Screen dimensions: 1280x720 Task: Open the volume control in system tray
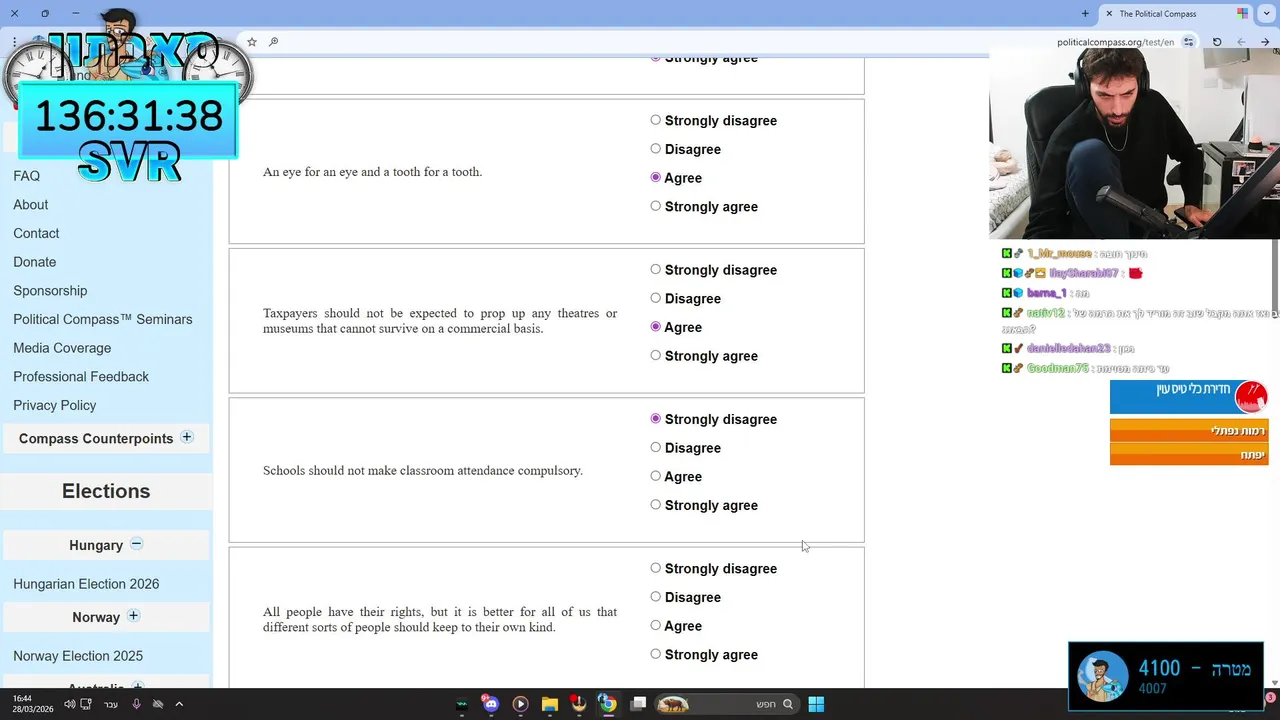[x=69, y=704]
